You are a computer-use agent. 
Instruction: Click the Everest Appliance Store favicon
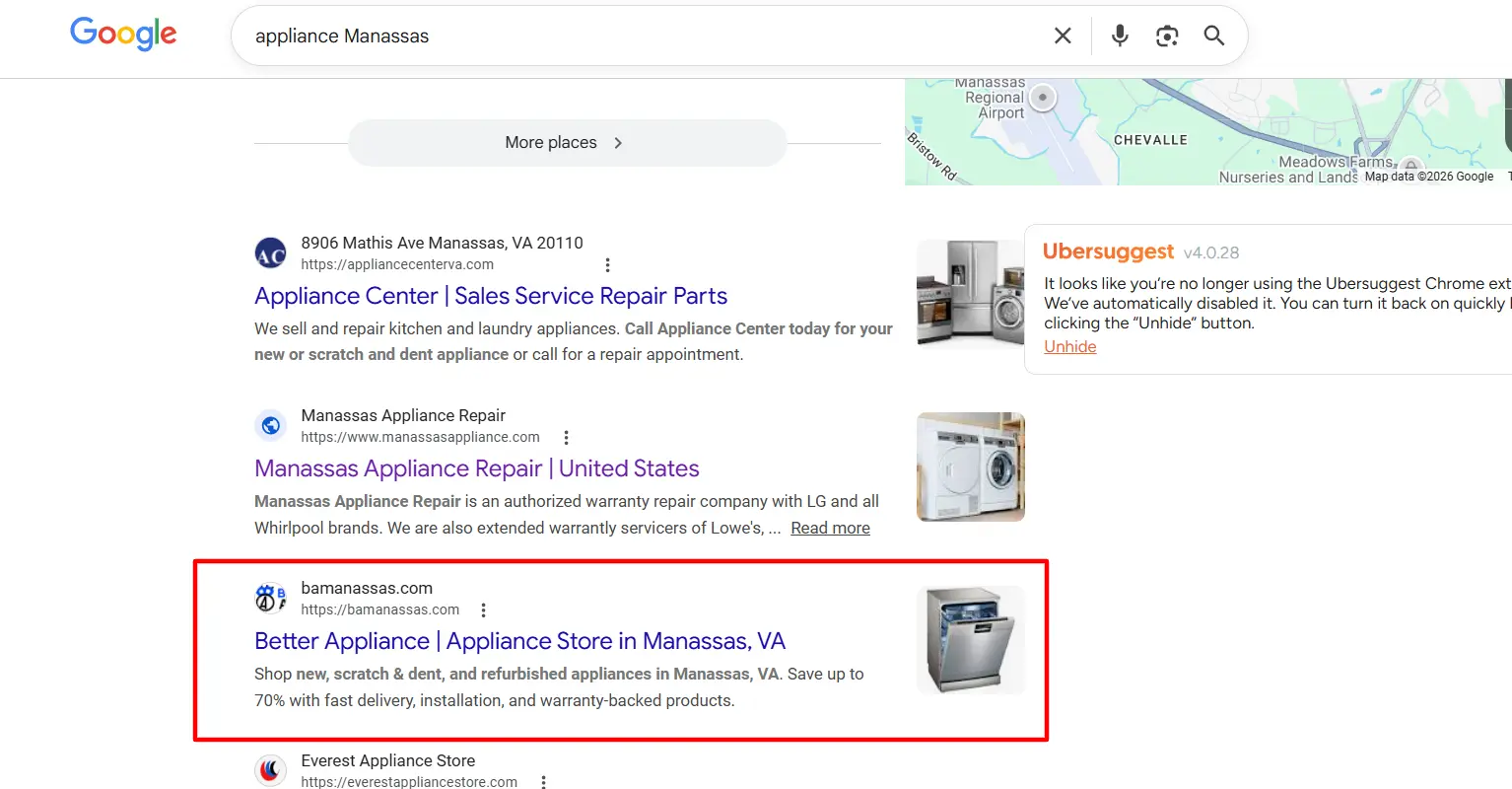pyautogui.click(x=270, y=770)
